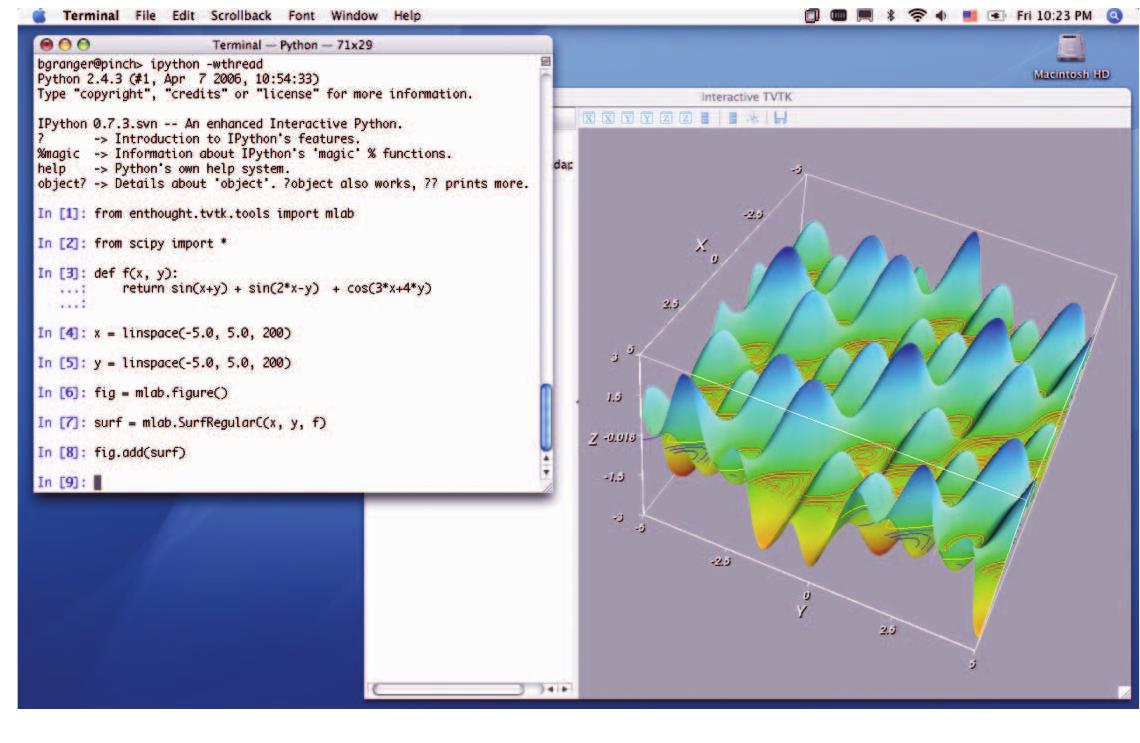Screen dimensions: 1140x743
Task: Open the File menu
Action: pos(145,15)
